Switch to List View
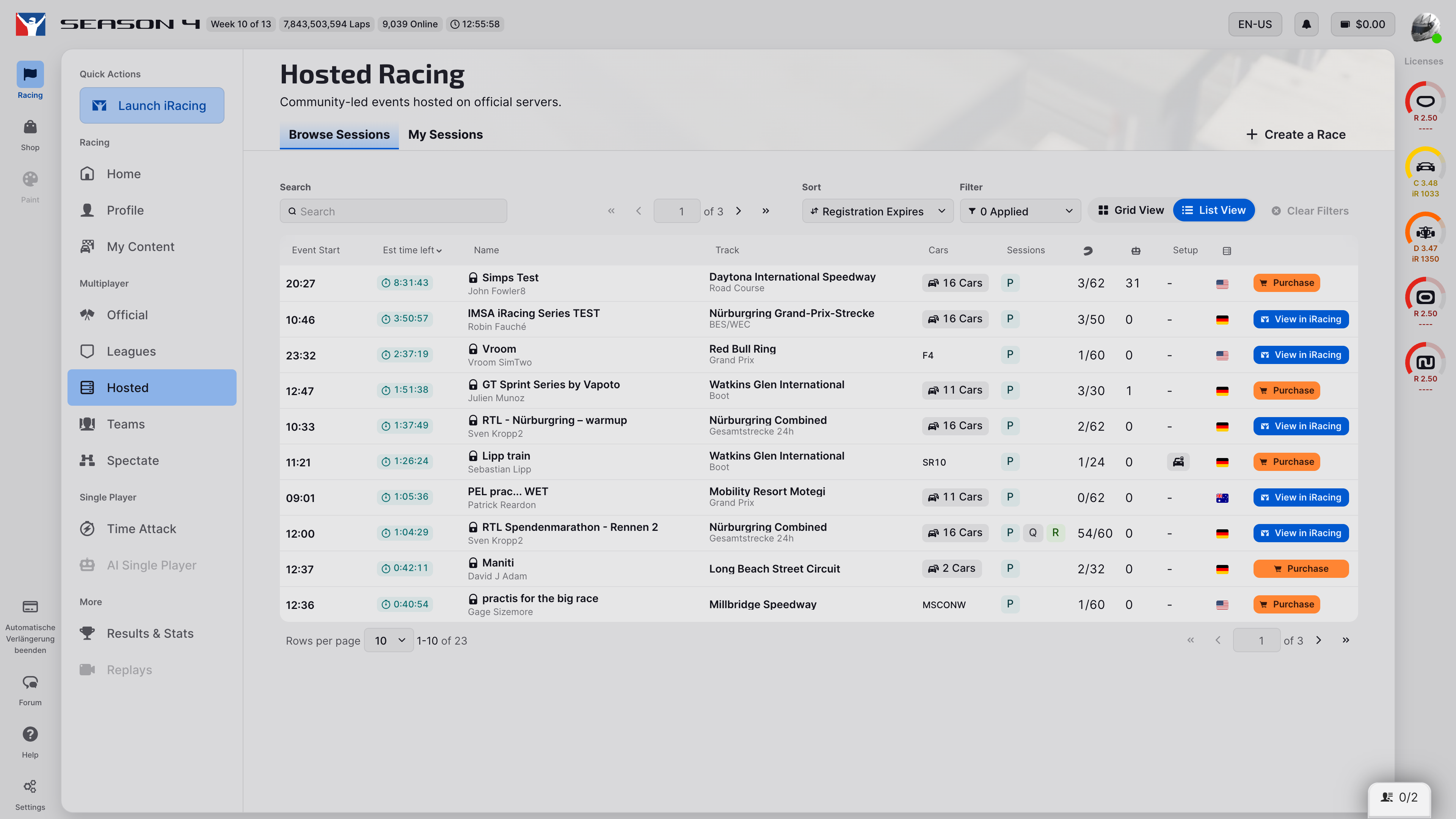This screenshot has height=819, width=1456. [x=1213, y=210]
